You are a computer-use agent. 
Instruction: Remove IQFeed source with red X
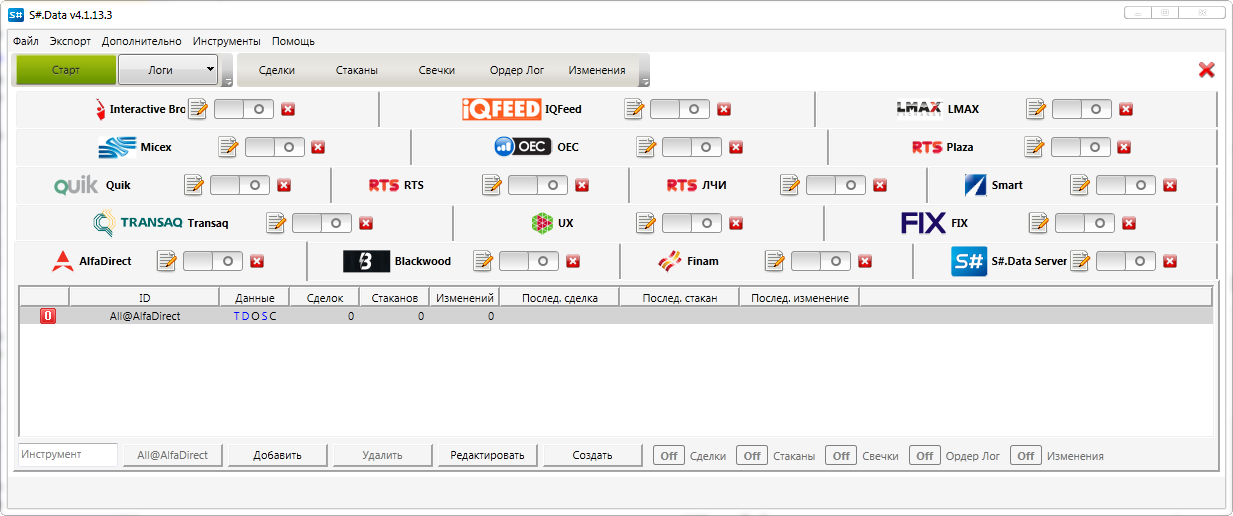pos(724,109)
